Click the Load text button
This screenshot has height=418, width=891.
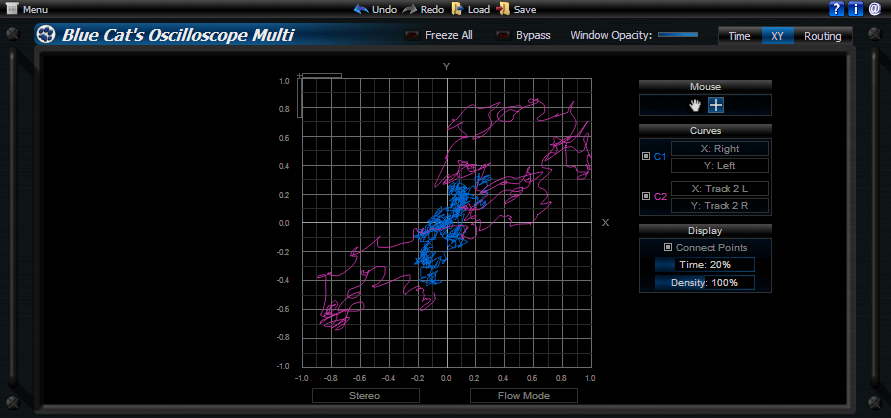tap(478, 10)
